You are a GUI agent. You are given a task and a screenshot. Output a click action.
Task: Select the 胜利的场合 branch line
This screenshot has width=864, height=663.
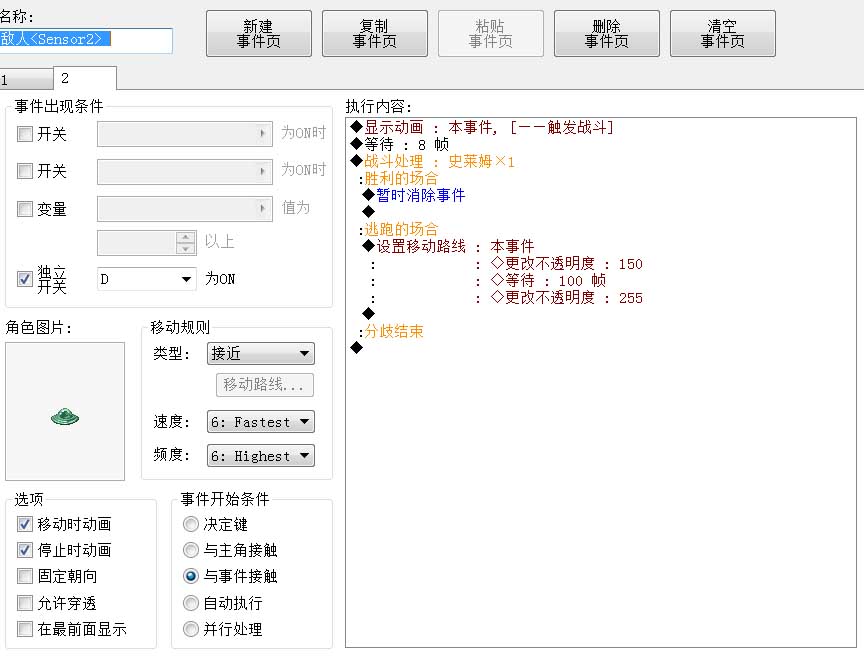(398, 179)
